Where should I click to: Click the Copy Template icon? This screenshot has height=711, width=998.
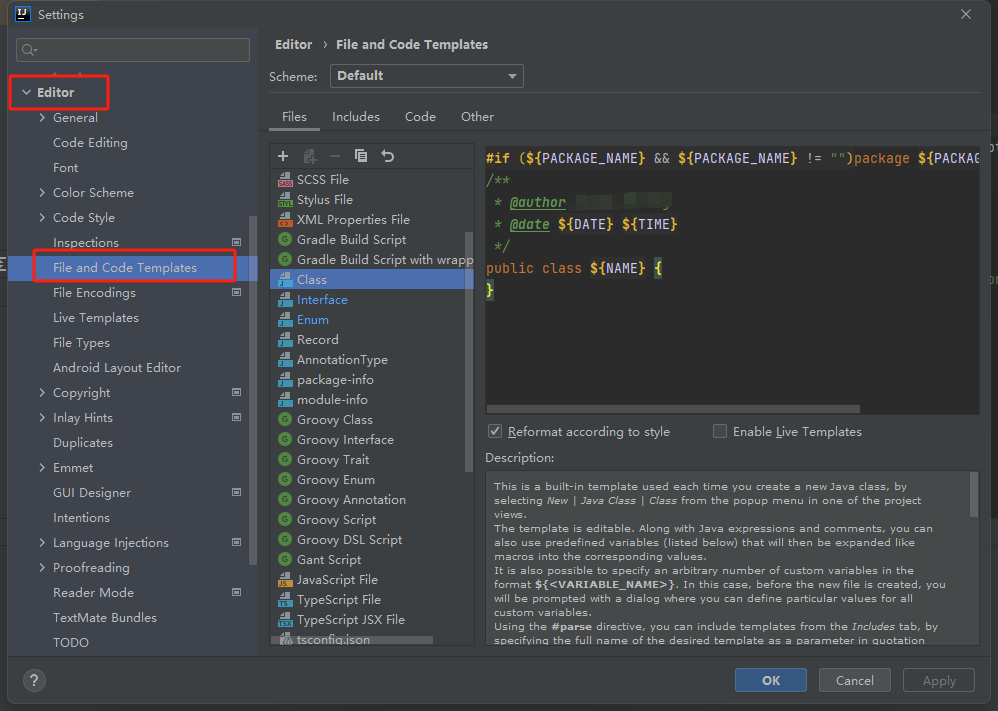coord(361,156)
